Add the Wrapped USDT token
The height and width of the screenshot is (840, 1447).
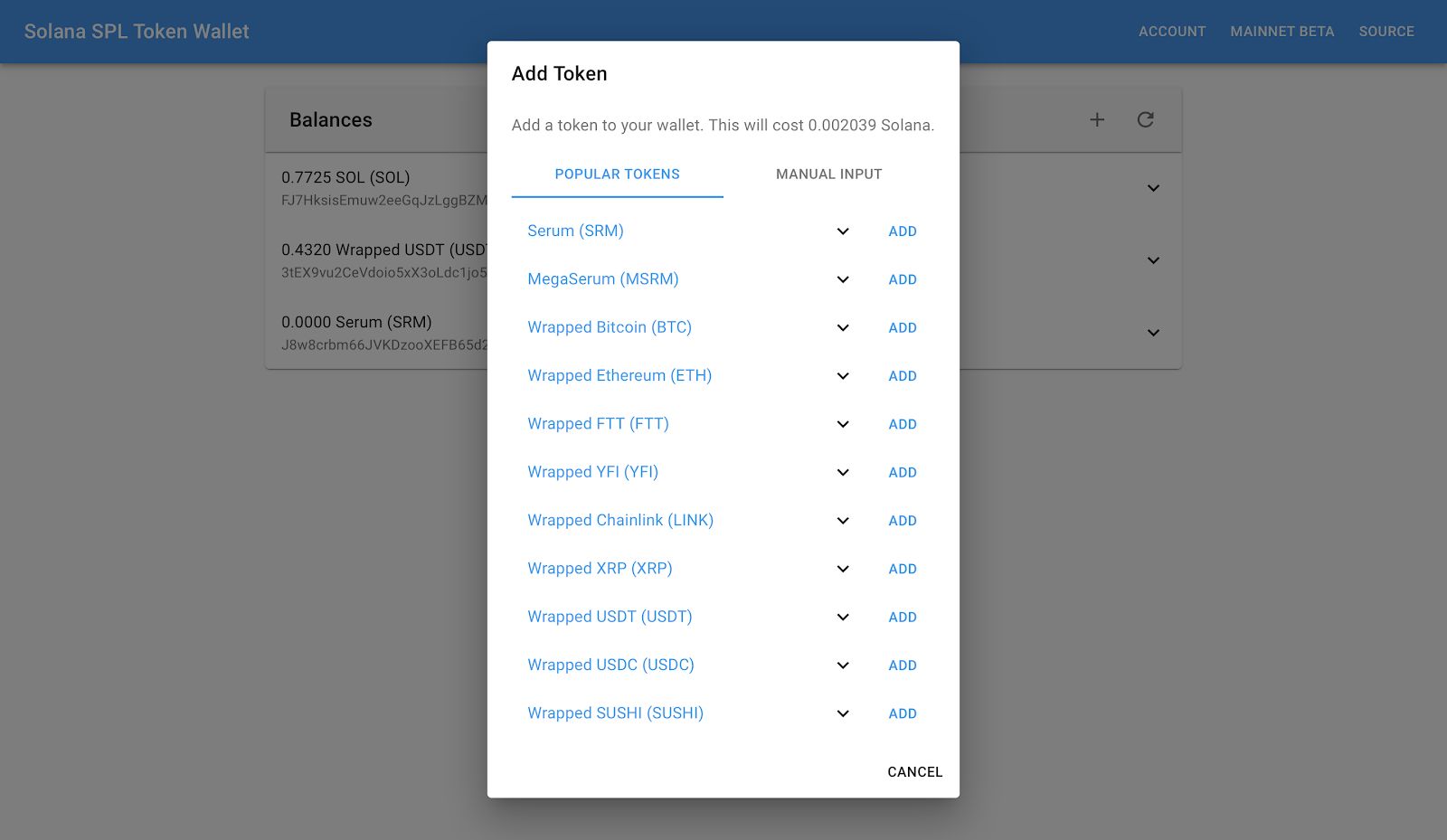point(902,618)
